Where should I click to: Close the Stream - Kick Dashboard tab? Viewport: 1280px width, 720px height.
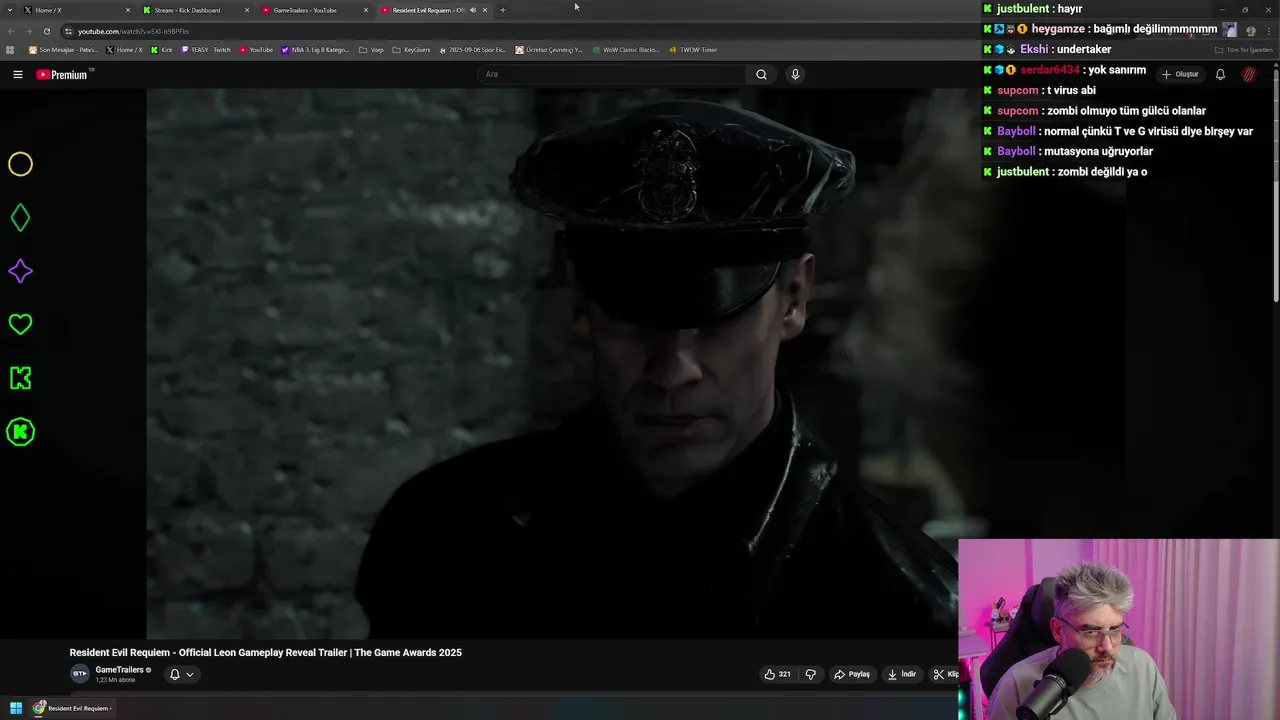[x=247, y=10]
